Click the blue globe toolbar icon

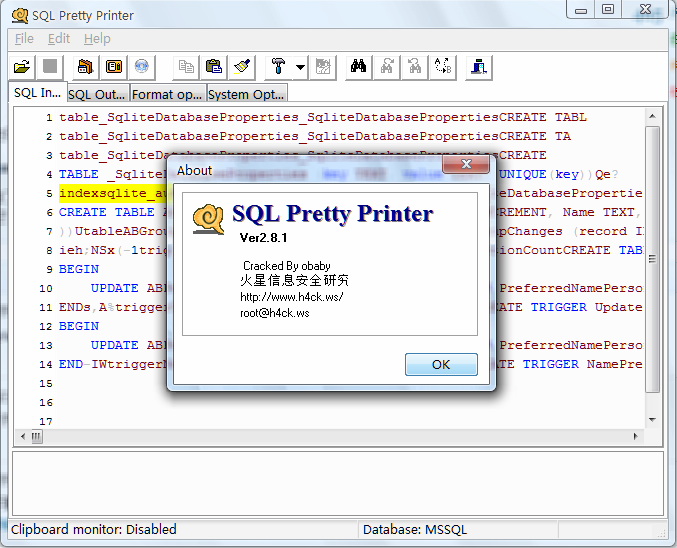(x=142, y=67)
